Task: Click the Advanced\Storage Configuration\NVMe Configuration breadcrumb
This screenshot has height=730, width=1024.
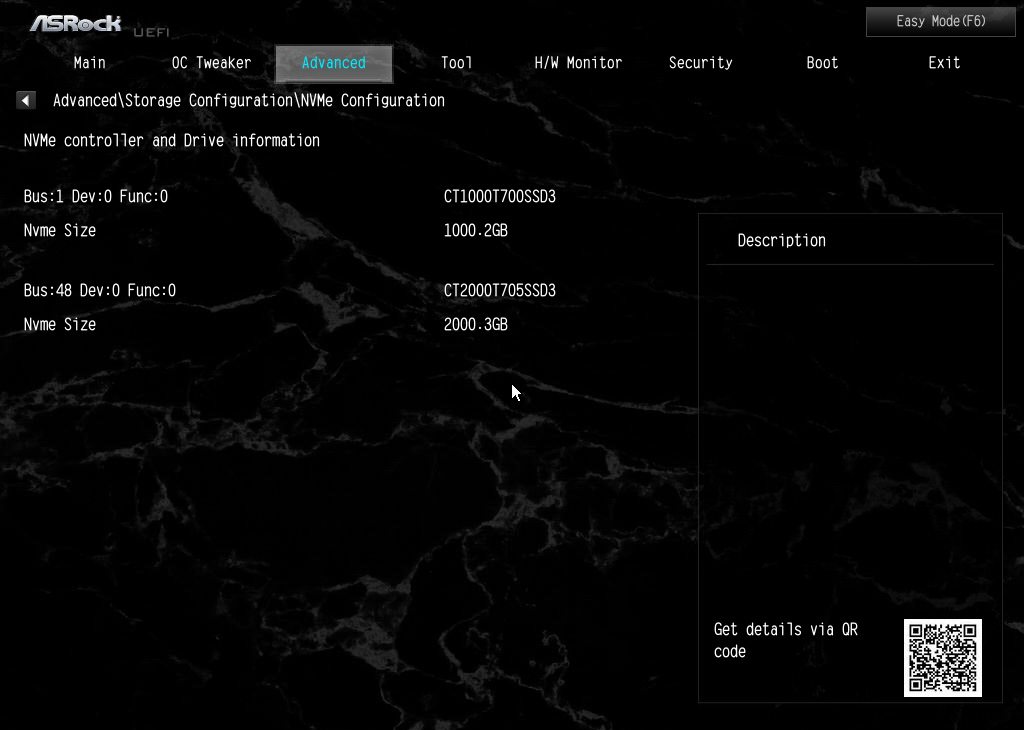Action: (249, 101)
